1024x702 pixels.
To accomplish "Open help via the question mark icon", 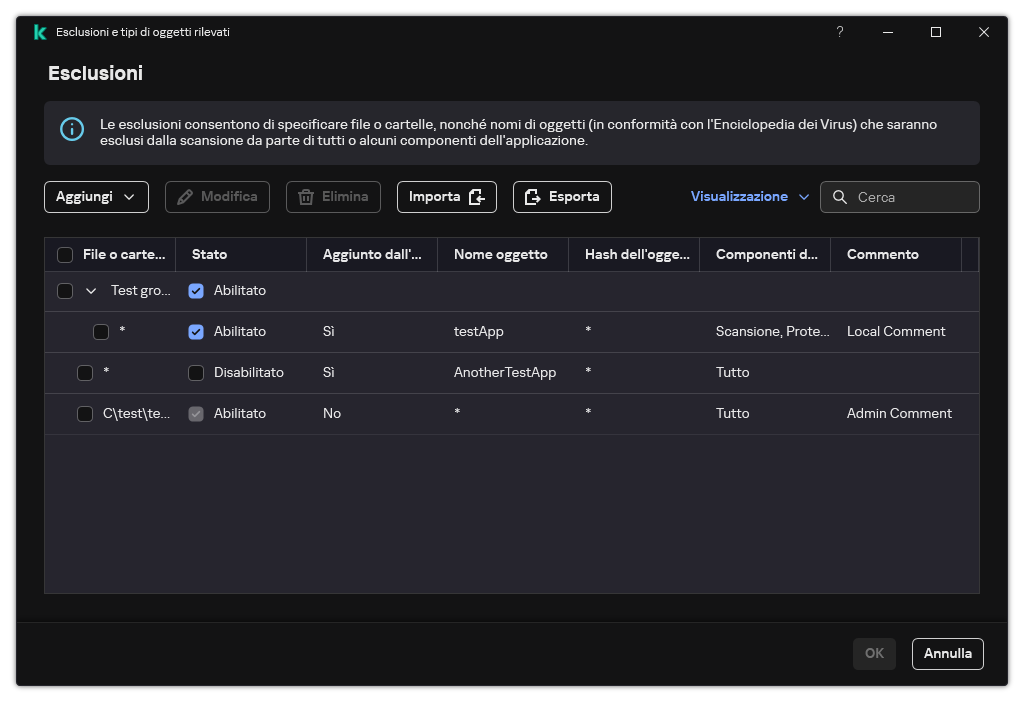I will coord(839,32).
